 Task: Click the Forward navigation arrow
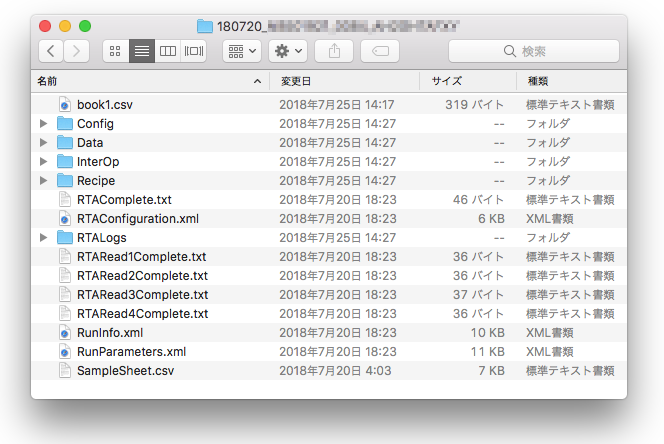tap(76, 50)
